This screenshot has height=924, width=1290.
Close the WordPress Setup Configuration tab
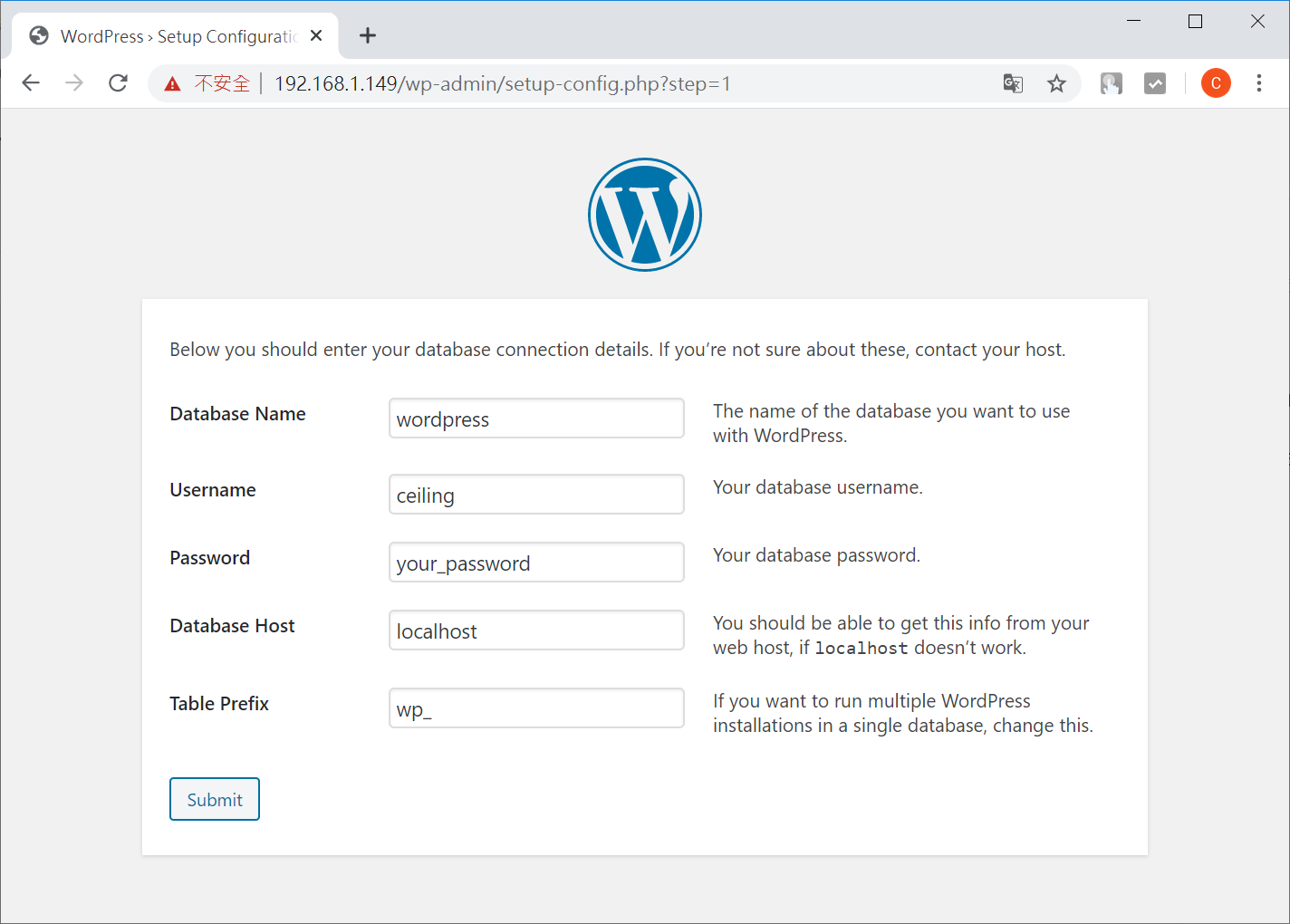tap(316, 35)
